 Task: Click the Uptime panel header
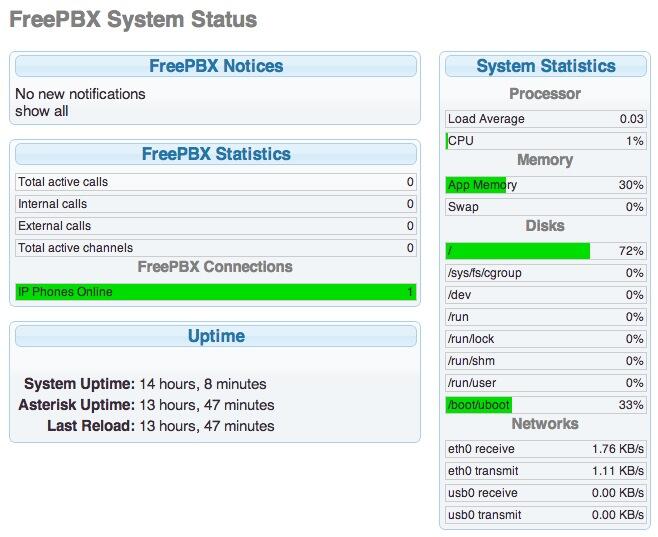pos(216,336)
